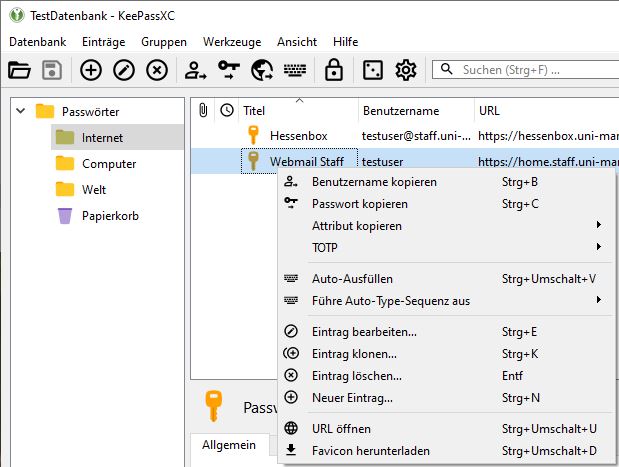
Task: Expand the TOTP submenu arrow
Action: tap(599, 247)
